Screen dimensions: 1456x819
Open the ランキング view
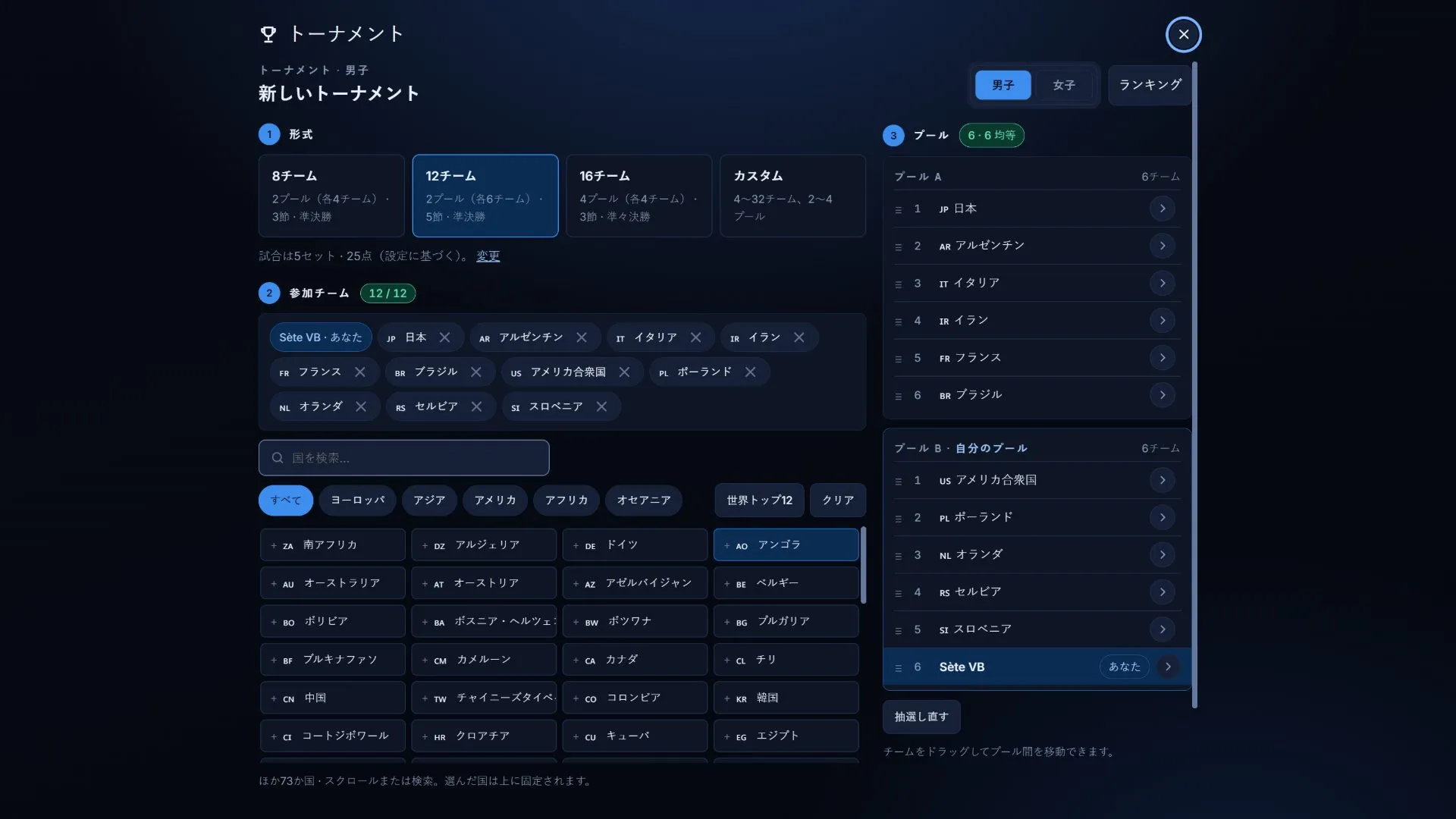(1150, 85)
